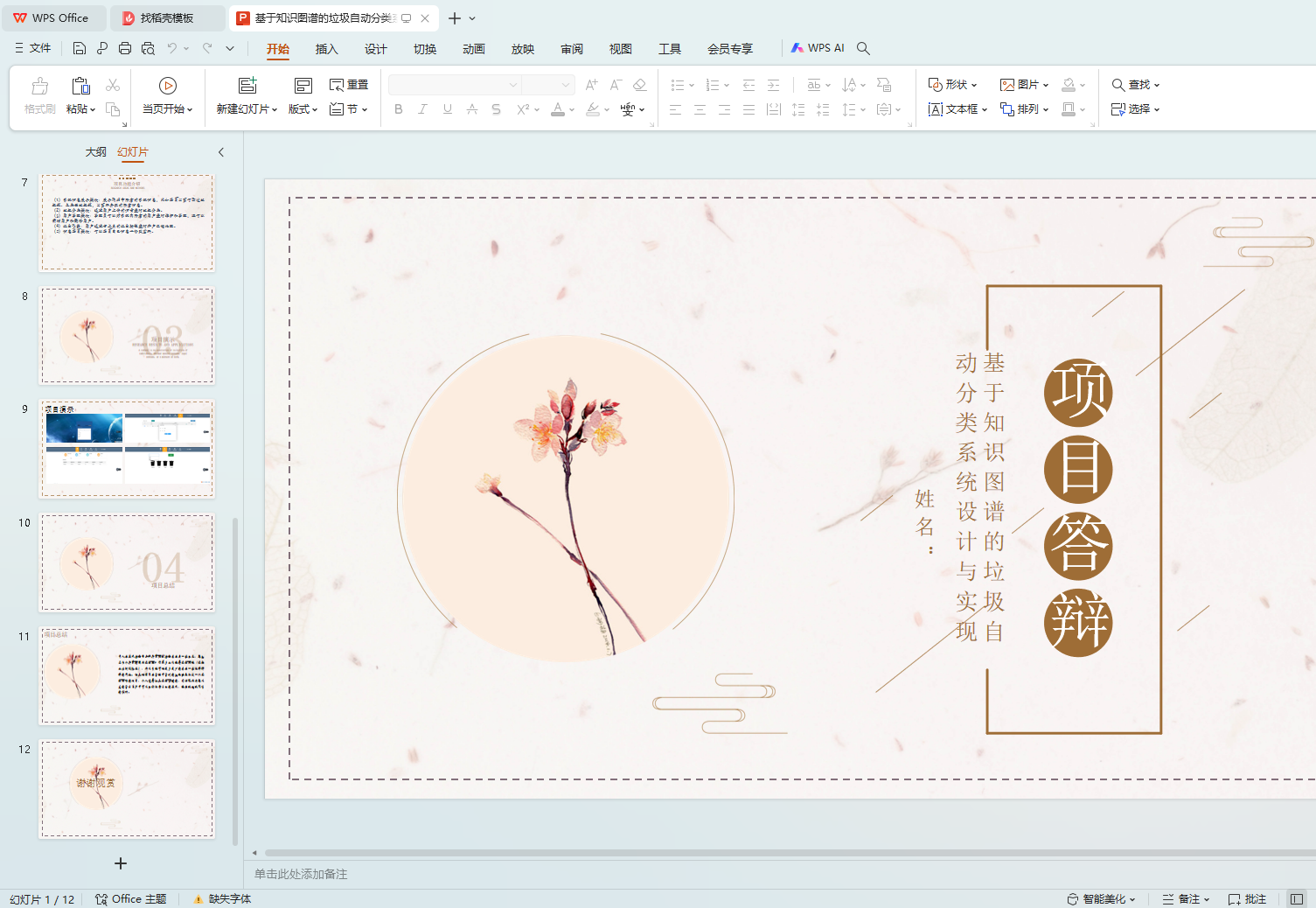Screen dimensions: 1316x908
Task: Expand the 形状 shapes dropdown
Action: [953, 85]
